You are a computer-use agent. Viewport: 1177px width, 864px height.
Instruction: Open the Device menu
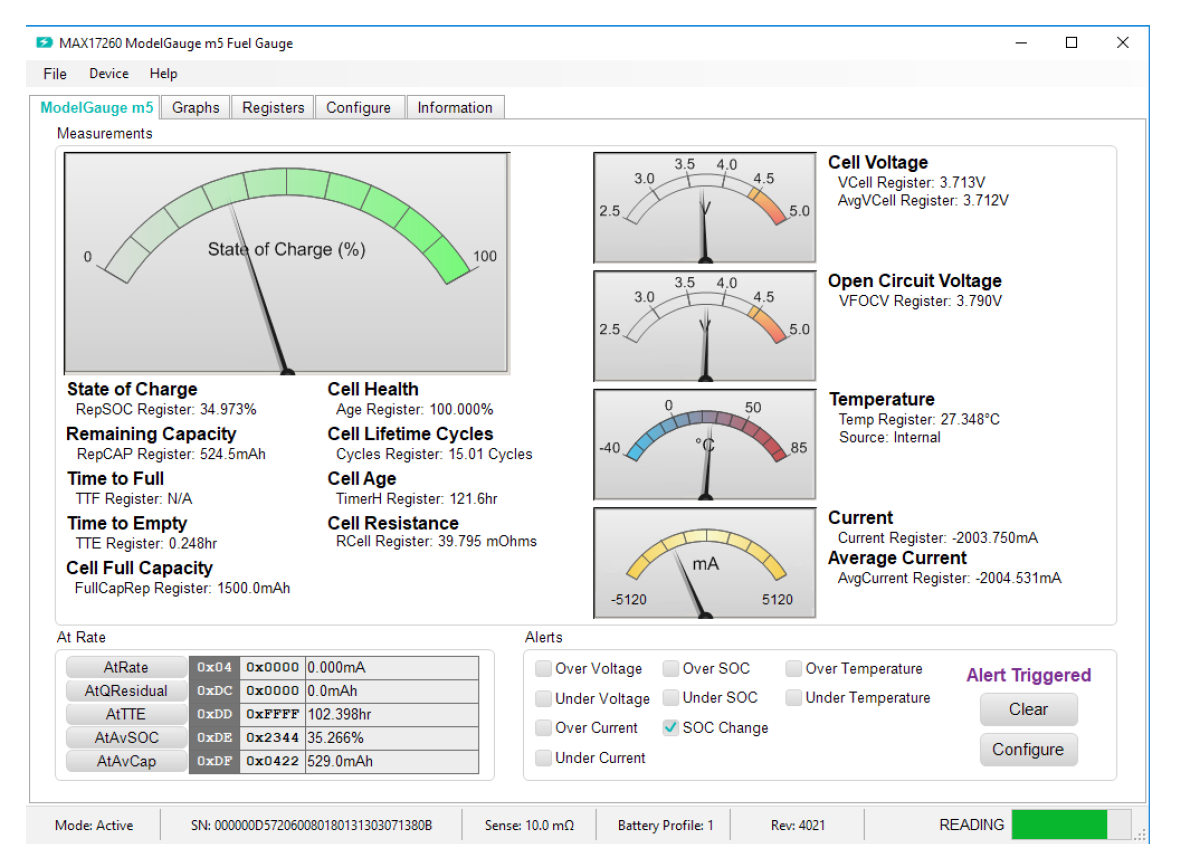(108, 73)
